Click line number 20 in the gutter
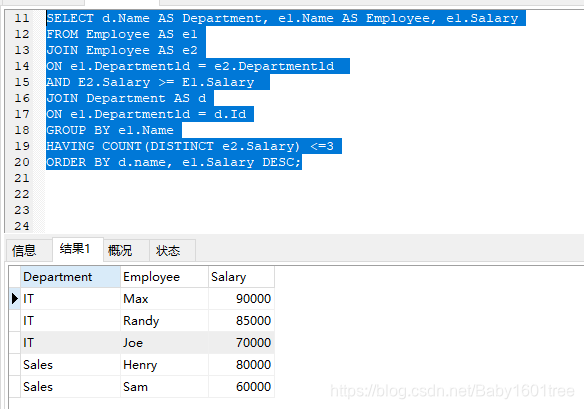Viewport: 584px width, 409px height. (x=22, y=162)
